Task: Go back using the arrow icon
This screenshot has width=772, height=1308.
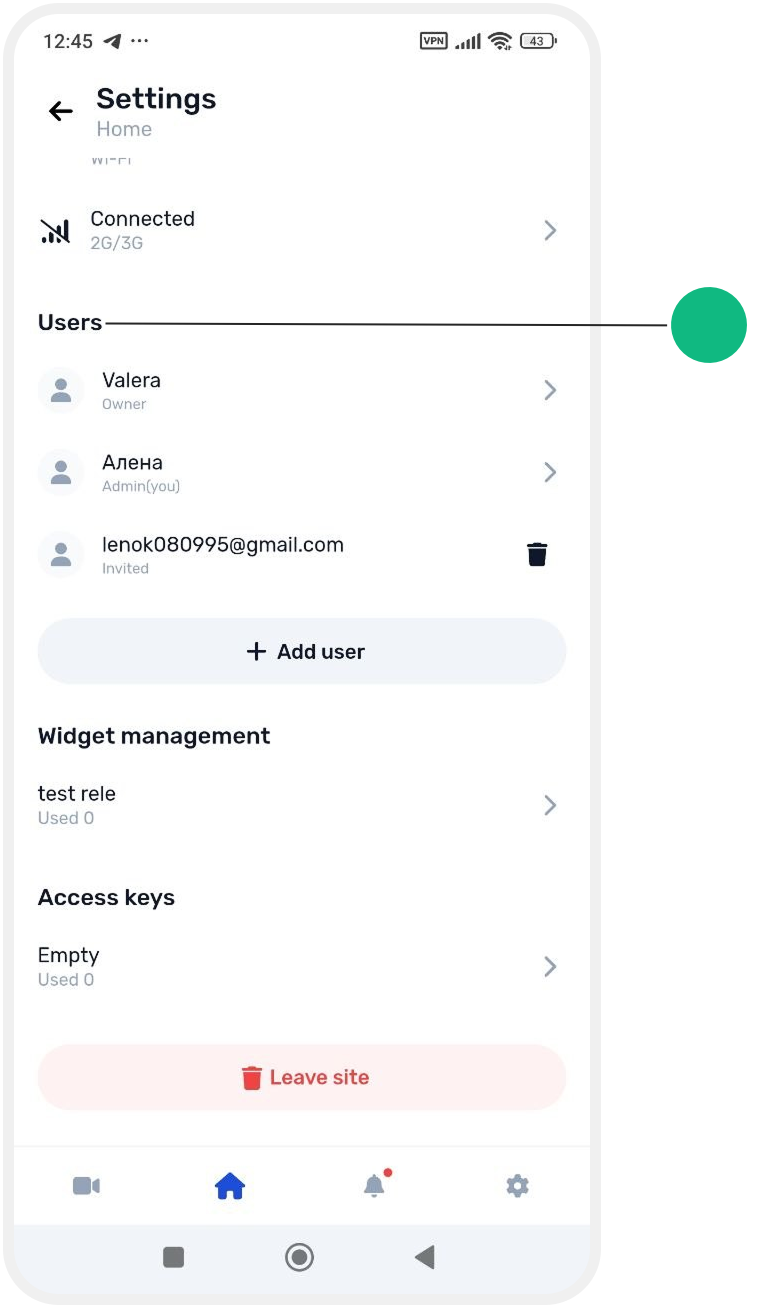Action: pyautogui.click(x=61, y=111)
